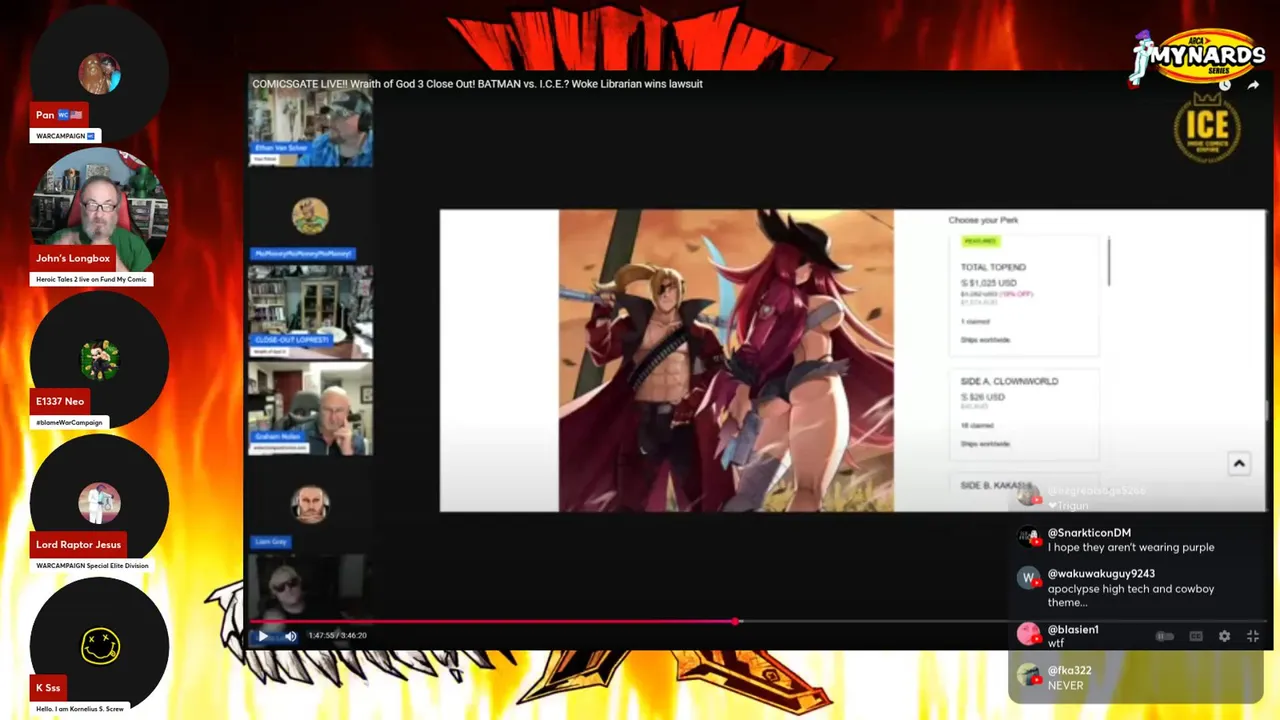Image resolution: width=1280 pixels, height=720 pixels.
Task: Click the Lord Raptor Jesus name label
Action: tap(78, 545)
